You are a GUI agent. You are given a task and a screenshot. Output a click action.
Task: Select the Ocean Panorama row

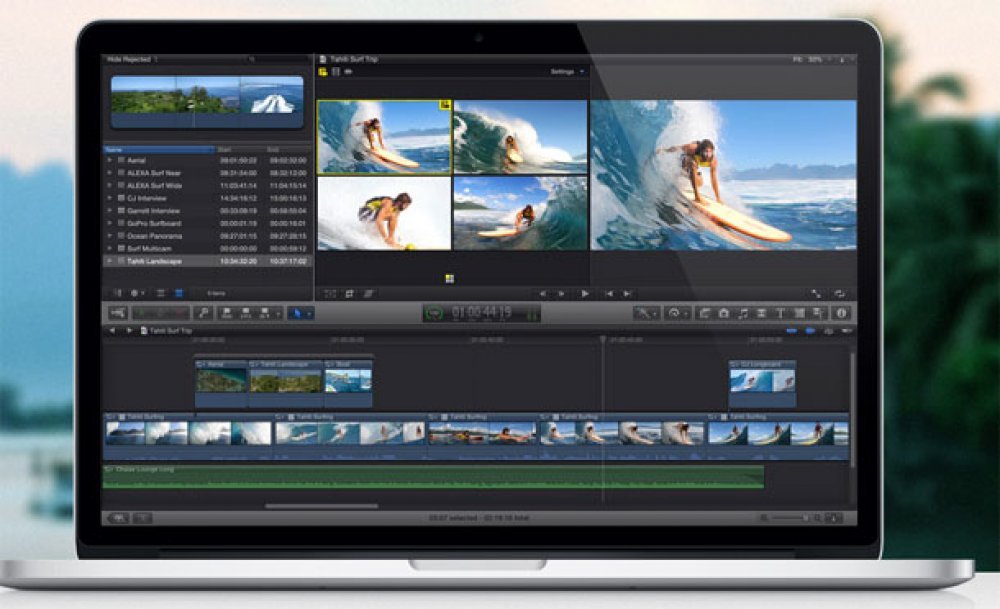coord(207,236)
